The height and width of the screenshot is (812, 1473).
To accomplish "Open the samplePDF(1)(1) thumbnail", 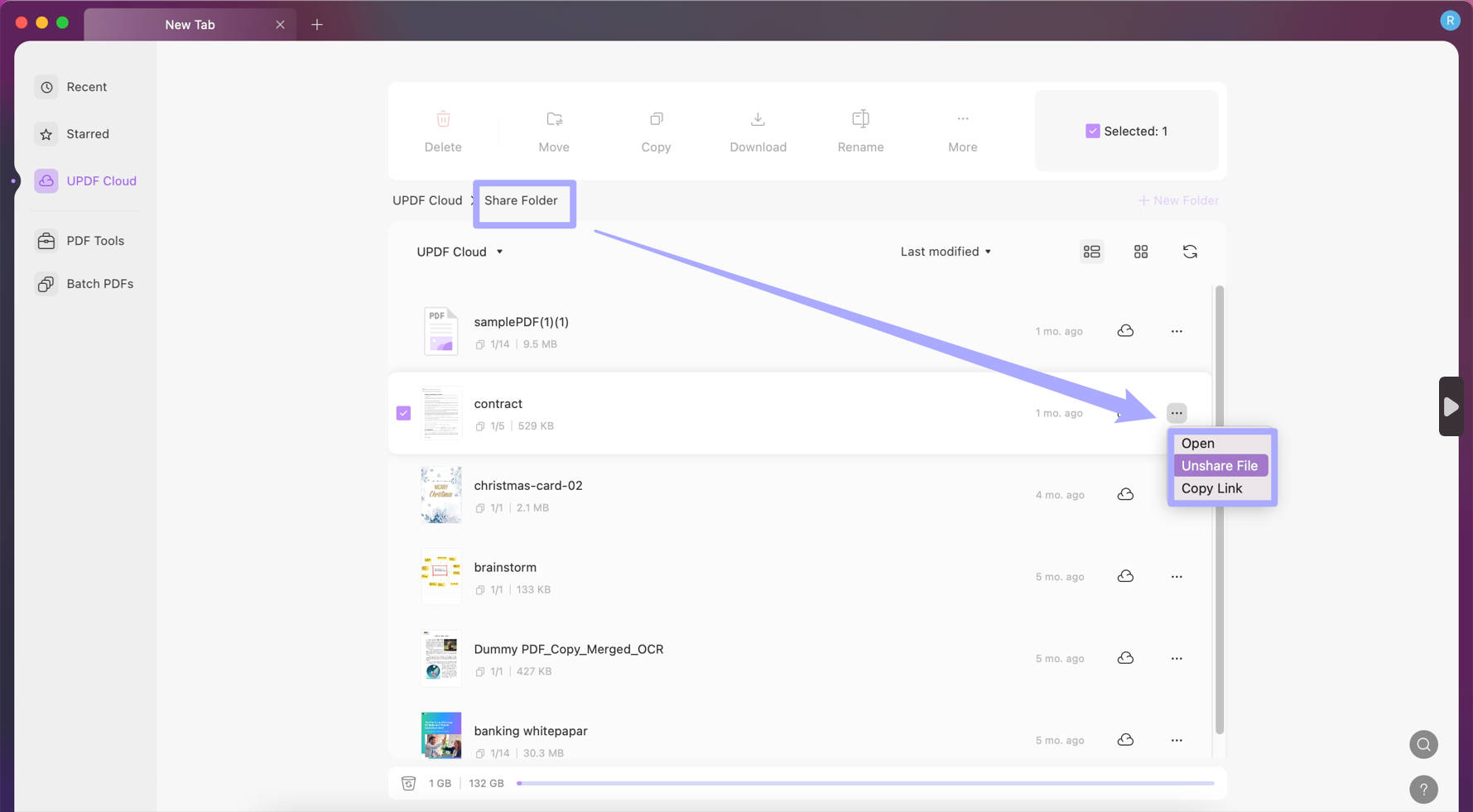I will point(440,331).
